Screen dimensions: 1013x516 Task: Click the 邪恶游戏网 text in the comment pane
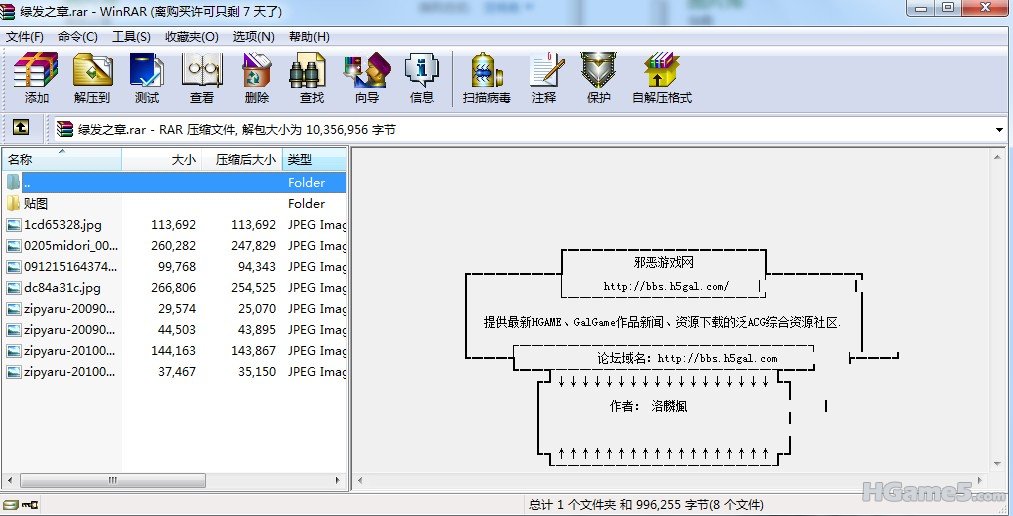point(663,262)
